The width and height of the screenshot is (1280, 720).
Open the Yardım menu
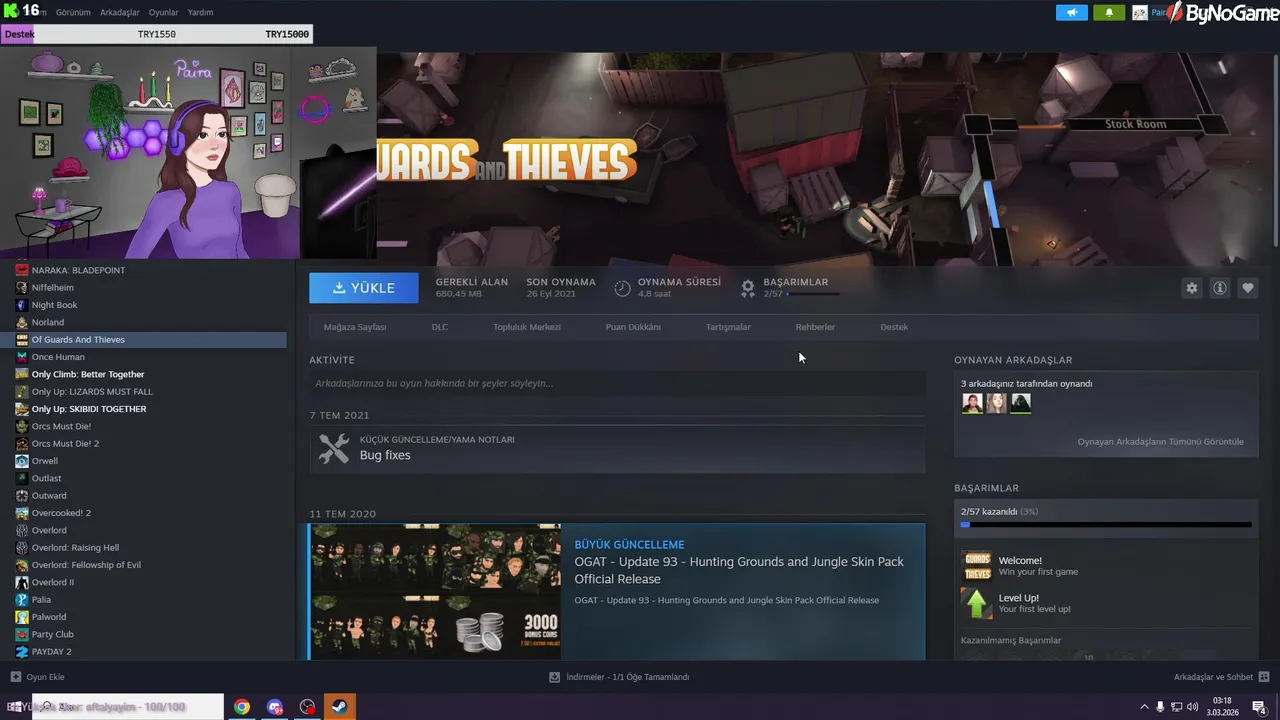click(201, 13)
